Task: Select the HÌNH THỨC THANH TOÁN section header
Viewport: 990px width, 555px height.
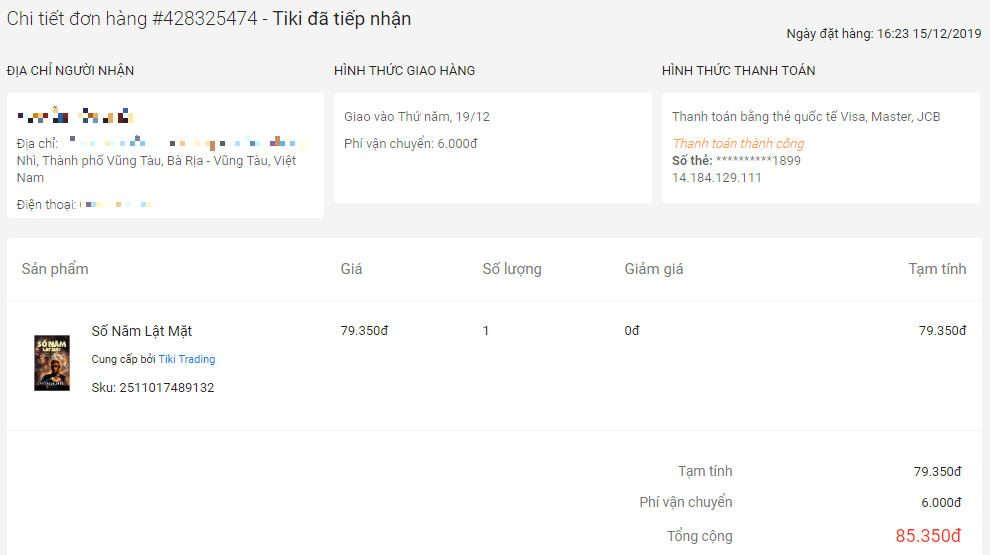Action: tap(738, 71)
